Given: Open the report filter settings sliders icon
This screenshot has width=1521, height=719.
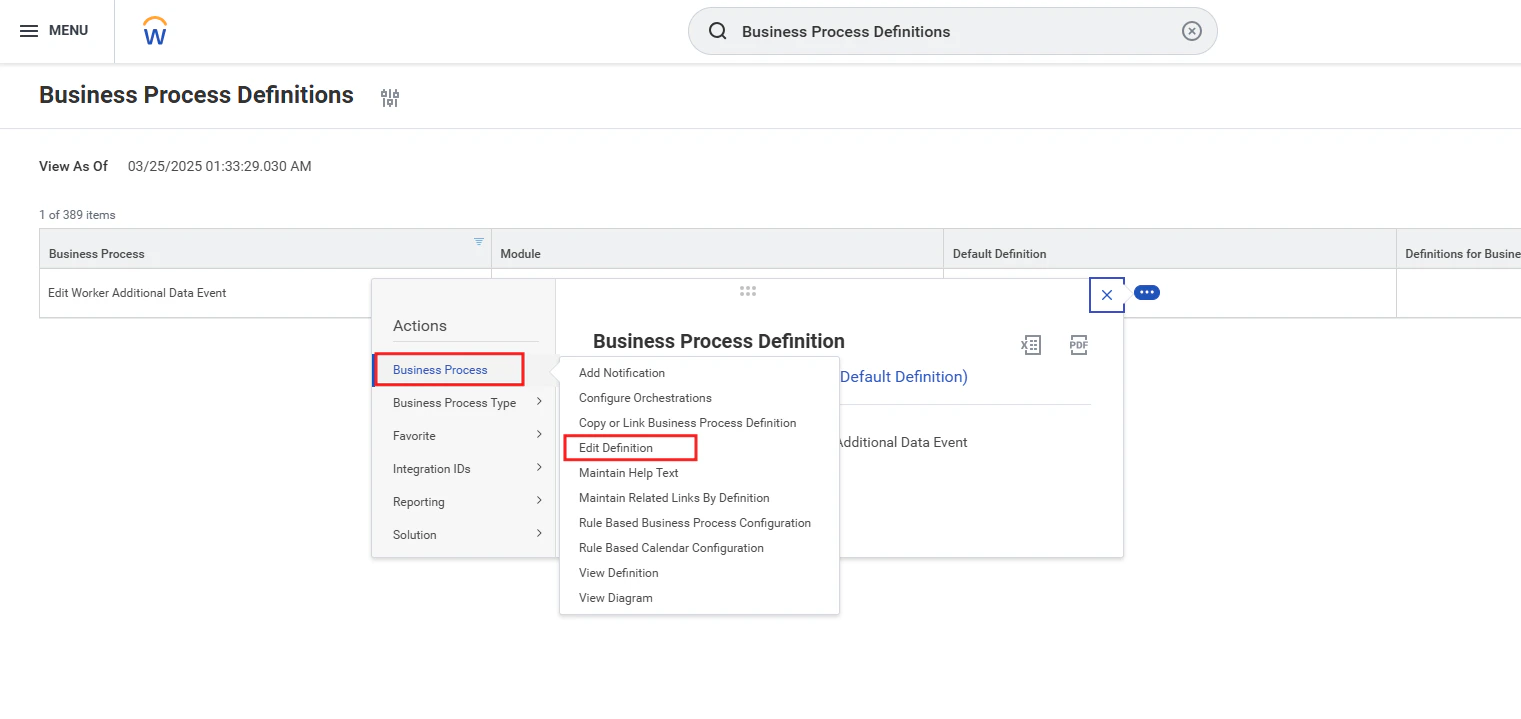Looking at the screenshot, I should [390, 97].
